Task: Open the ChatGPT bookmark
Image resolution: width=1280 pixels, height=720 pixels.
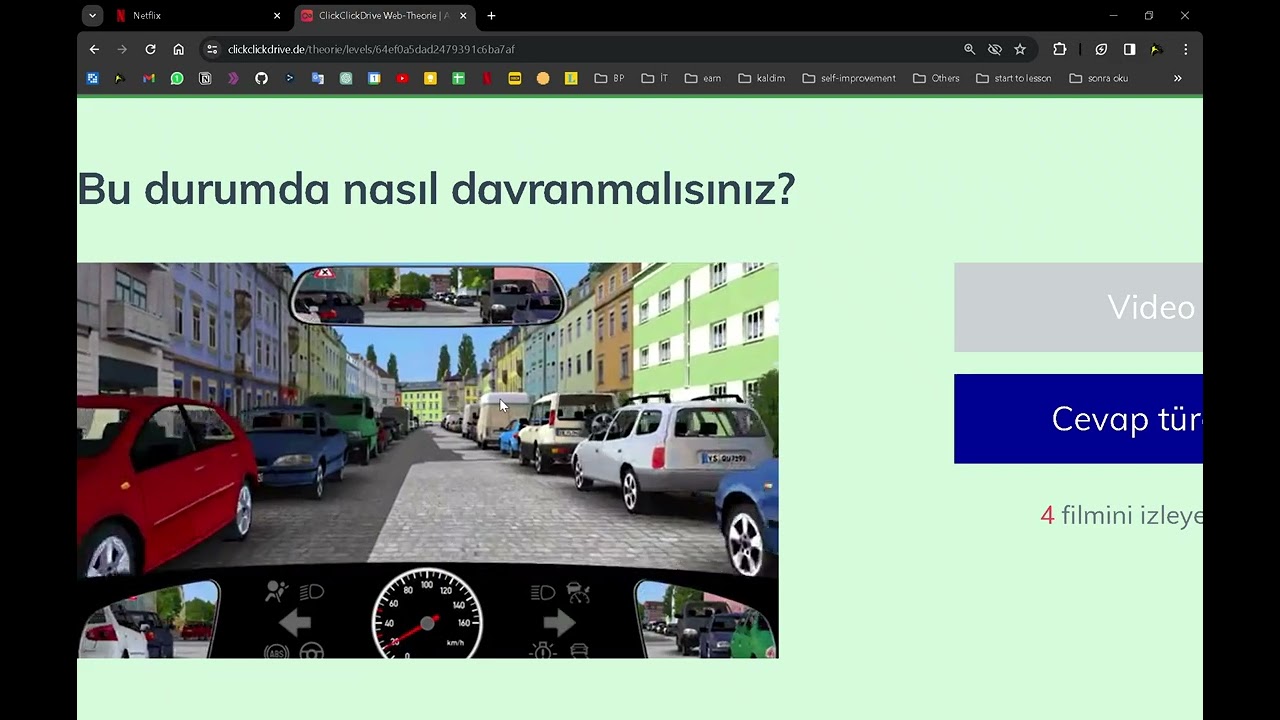Action: pyautogui.click(x=346, y=78)
